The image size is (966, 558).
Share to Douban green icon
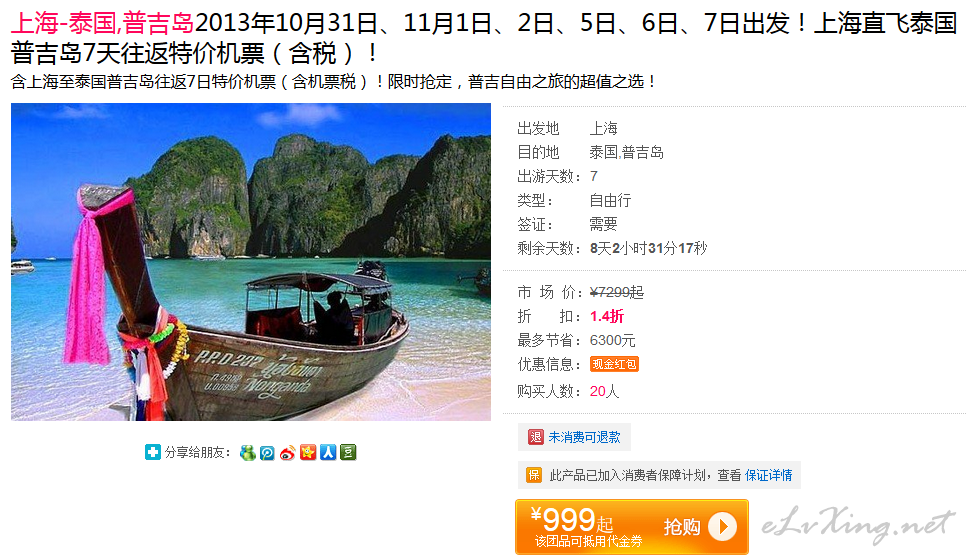pyautogui.click(x=348, y=453)
